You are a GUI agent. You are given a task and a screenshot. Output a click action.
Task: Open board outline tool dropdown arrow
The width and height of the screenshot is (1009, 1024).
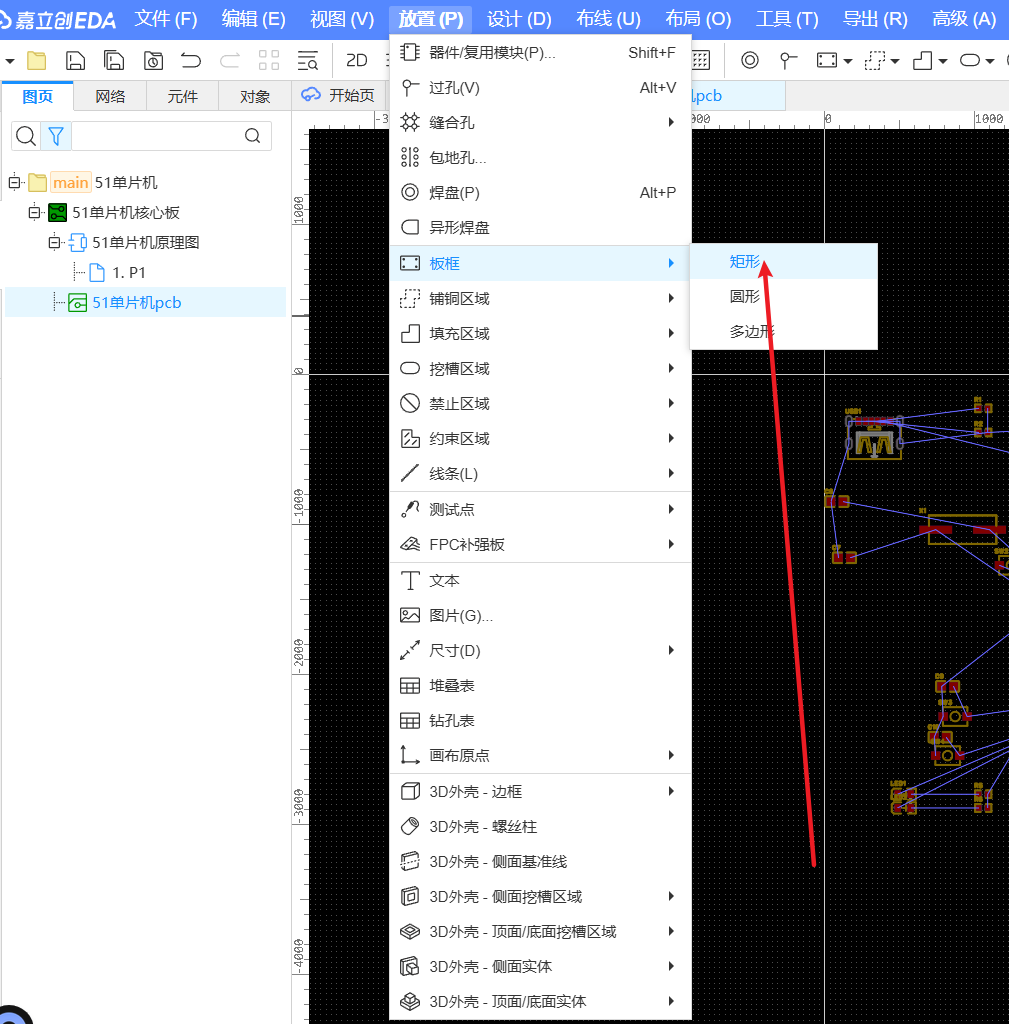tap(848, 61)
